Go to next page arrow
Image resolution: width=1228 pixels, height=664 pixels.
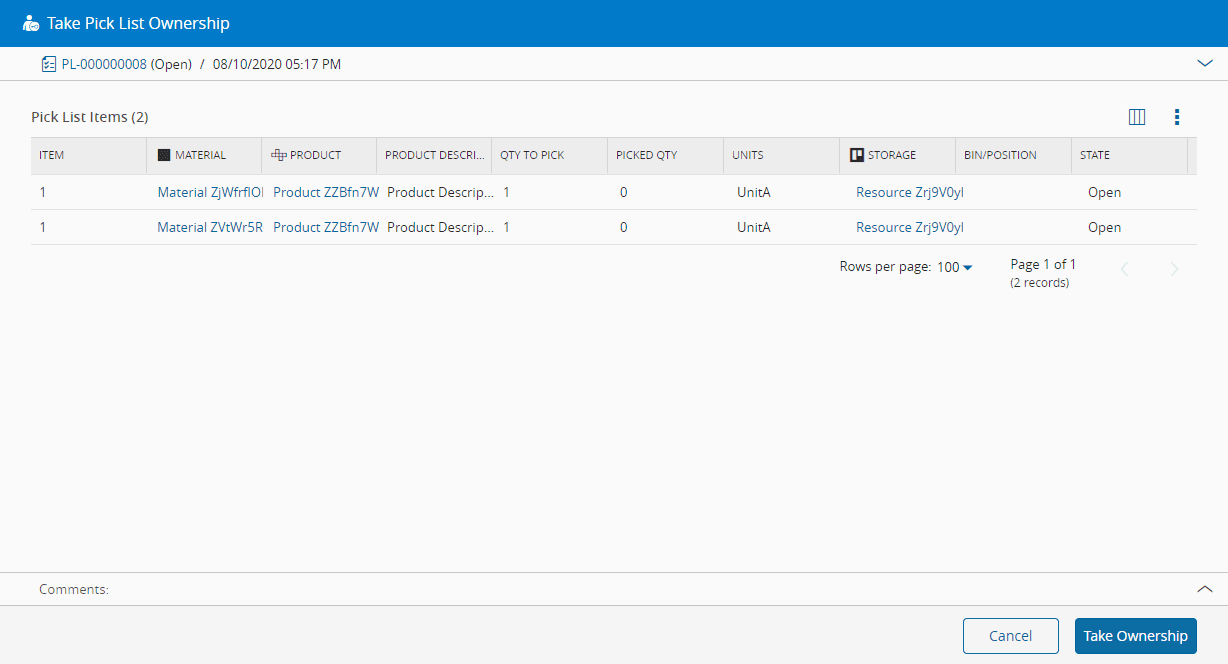coord(1175,269)
